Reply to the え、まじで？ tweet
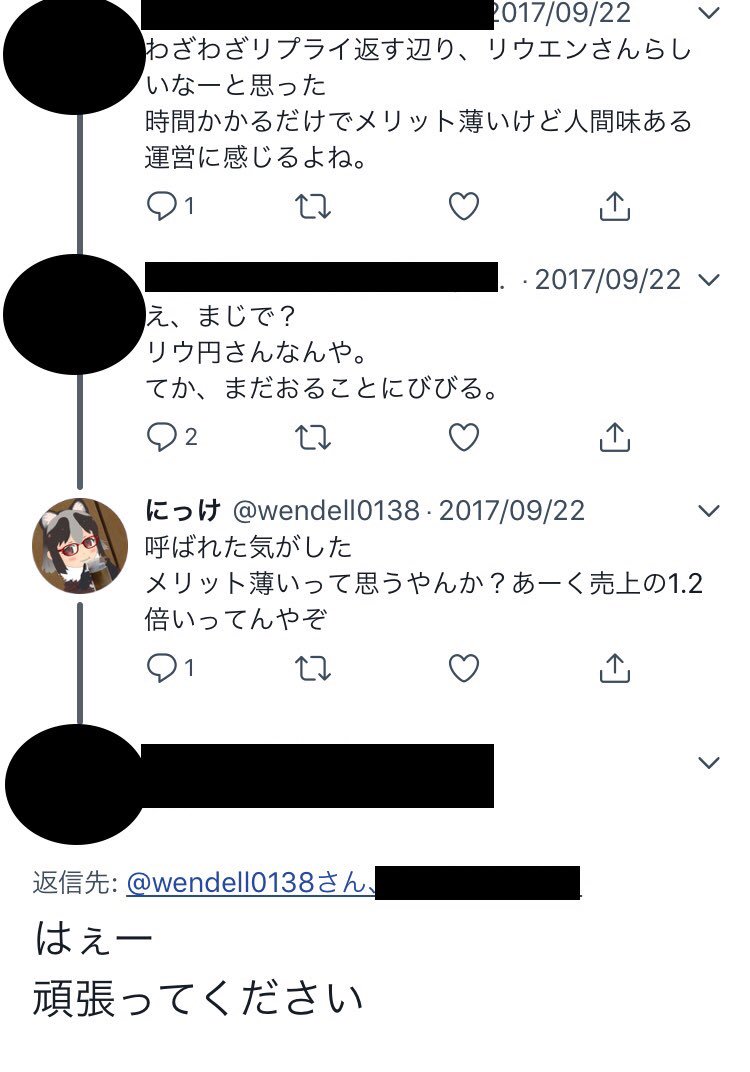The width and height of the screenshot is (750, 1072). 172,437
